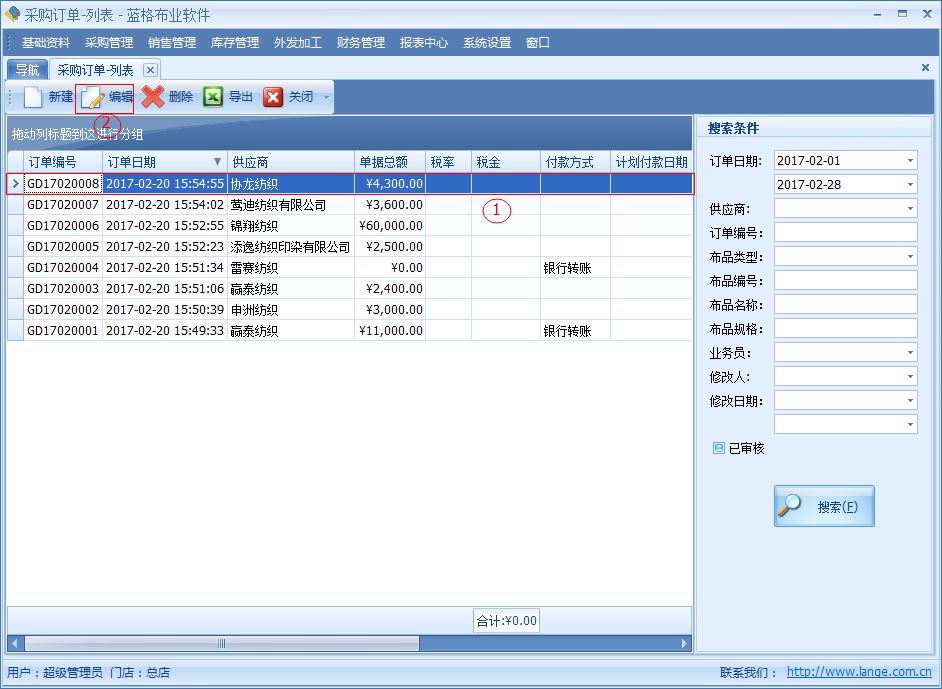The height and width of the screenshot is (689, 942).
Task: Open the www.lange.com.cn link
Action: [859, 673]
